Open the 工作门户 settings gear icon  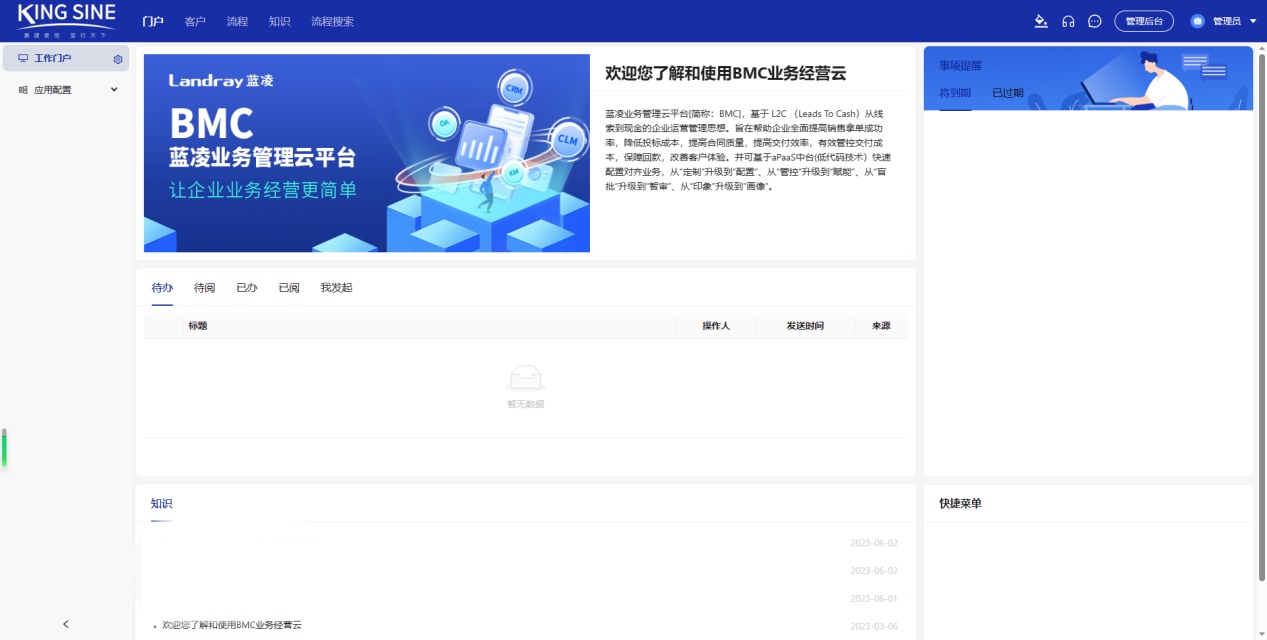[x=118, y=59]
